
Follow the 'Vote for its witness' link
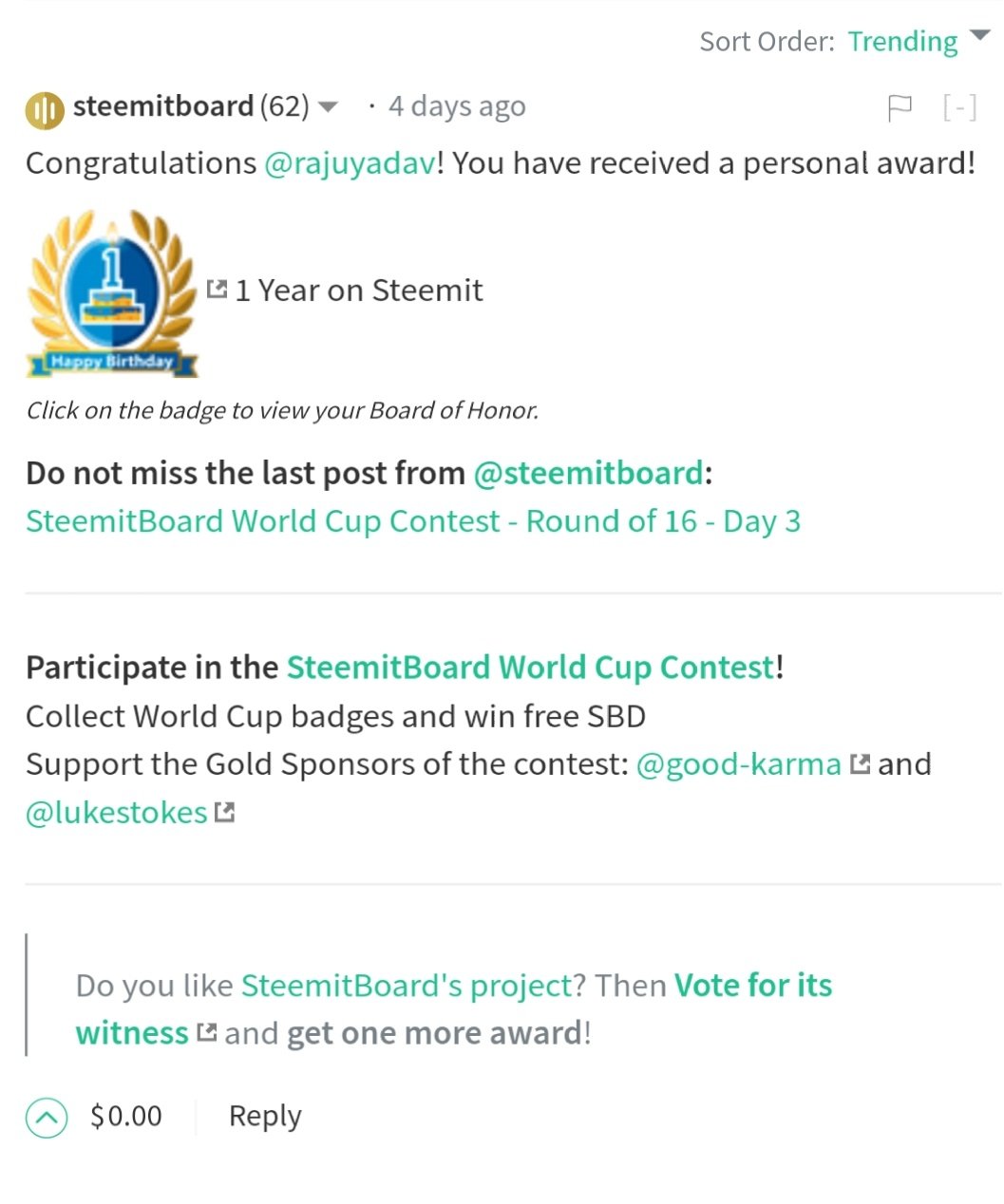(454, 1008)
